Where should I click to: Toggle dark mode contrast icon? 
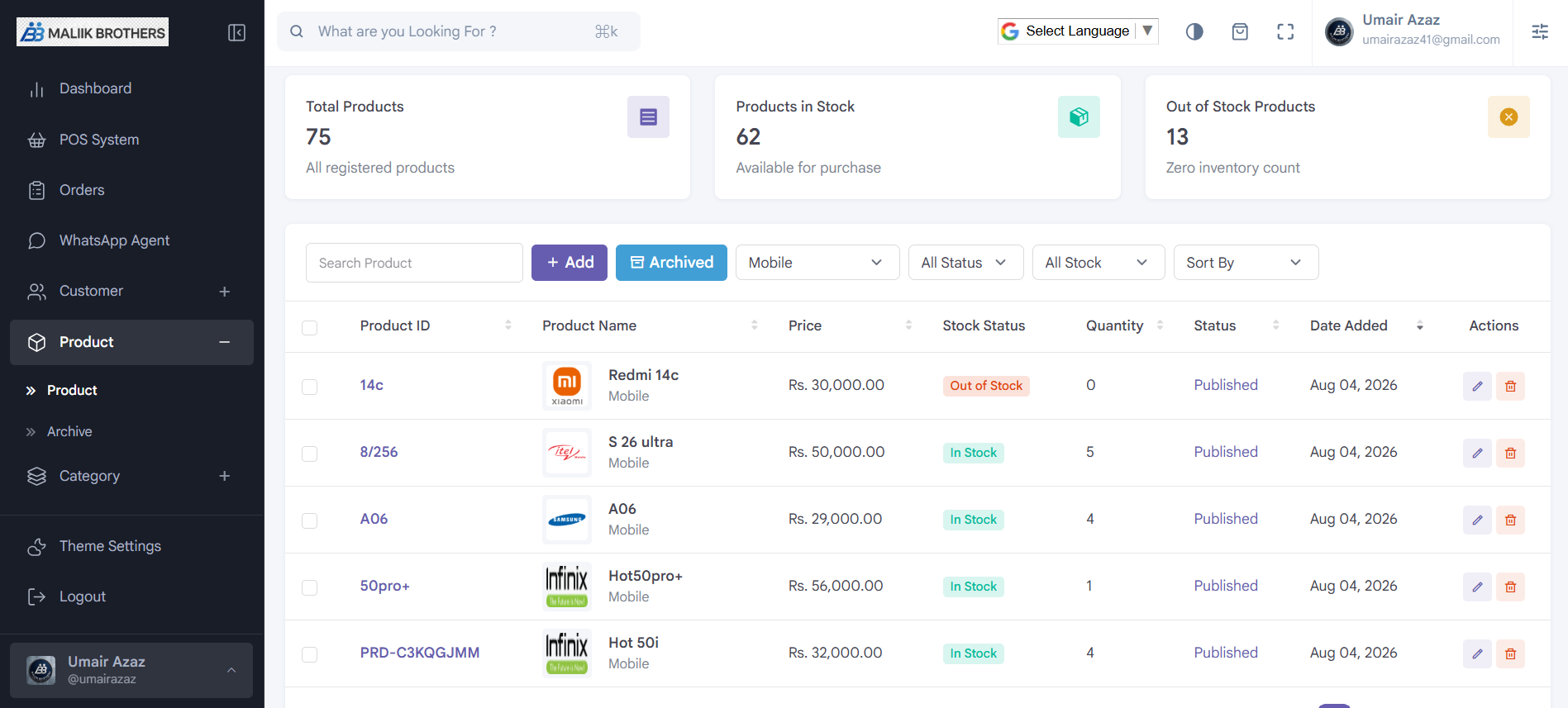[1194, 31]
